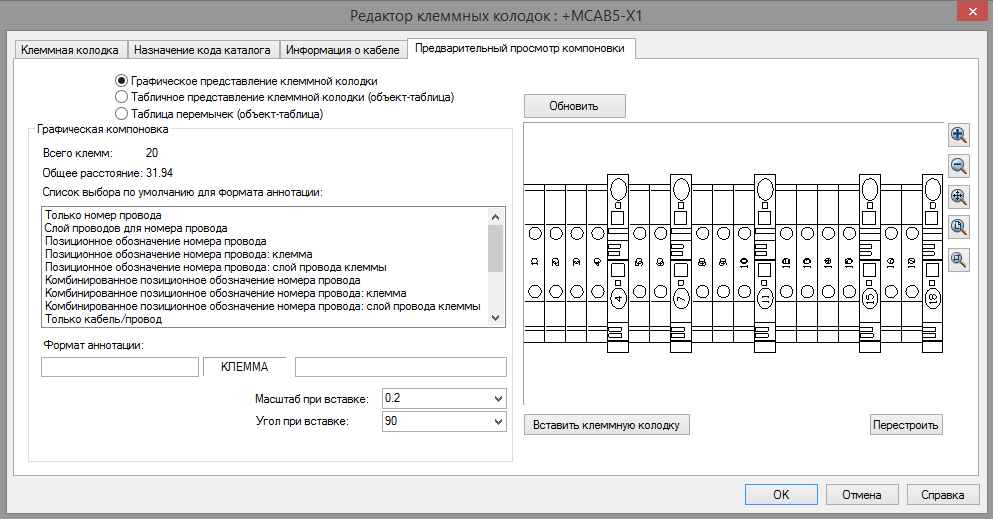Open Масштаб при вставке dropdown
The height and width of the screenshot is (519, 993).
pyautogui.click(x=498, y=399)
